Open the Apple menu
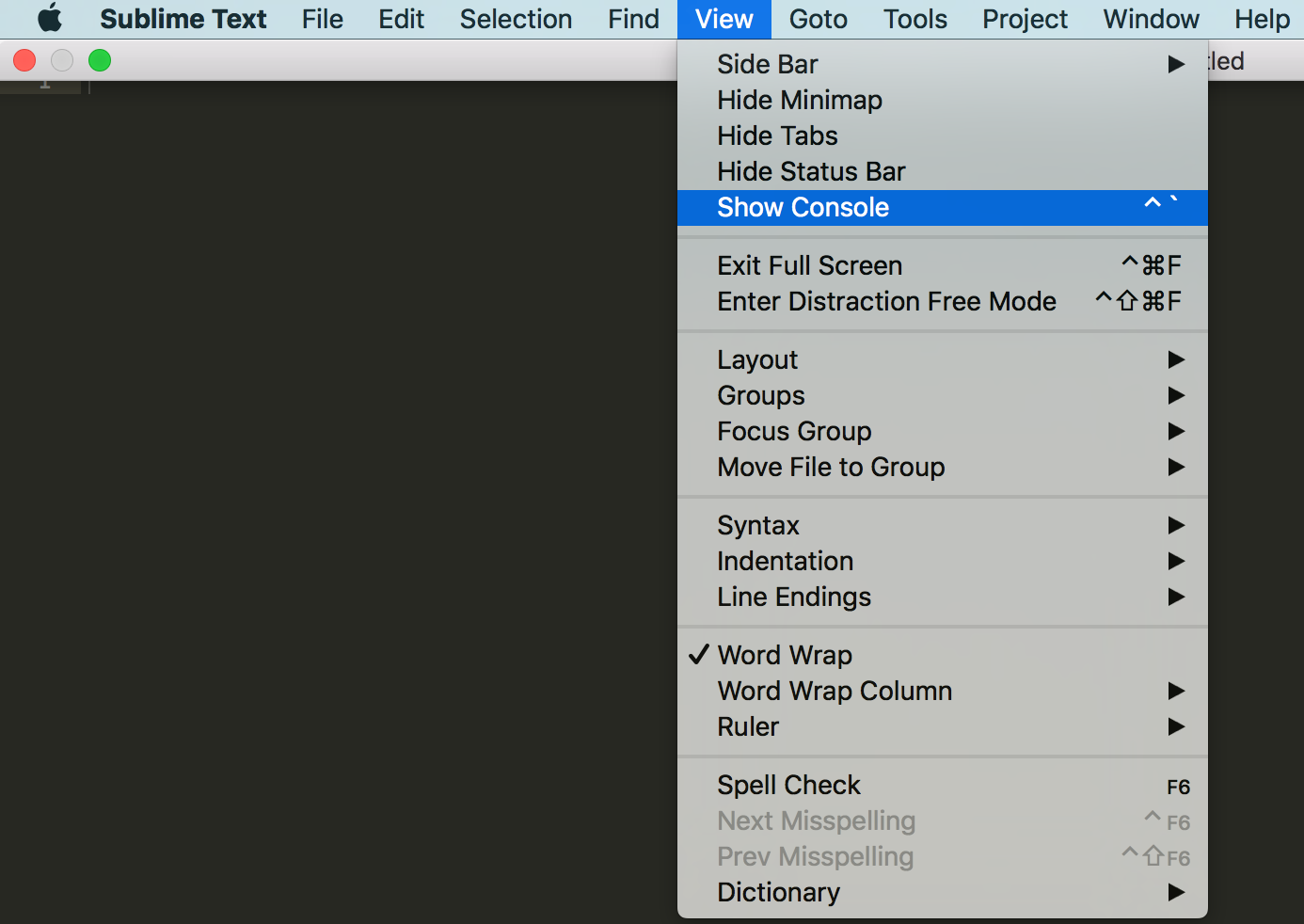This screenshot has width=1304, height=924. pos(50,19)
